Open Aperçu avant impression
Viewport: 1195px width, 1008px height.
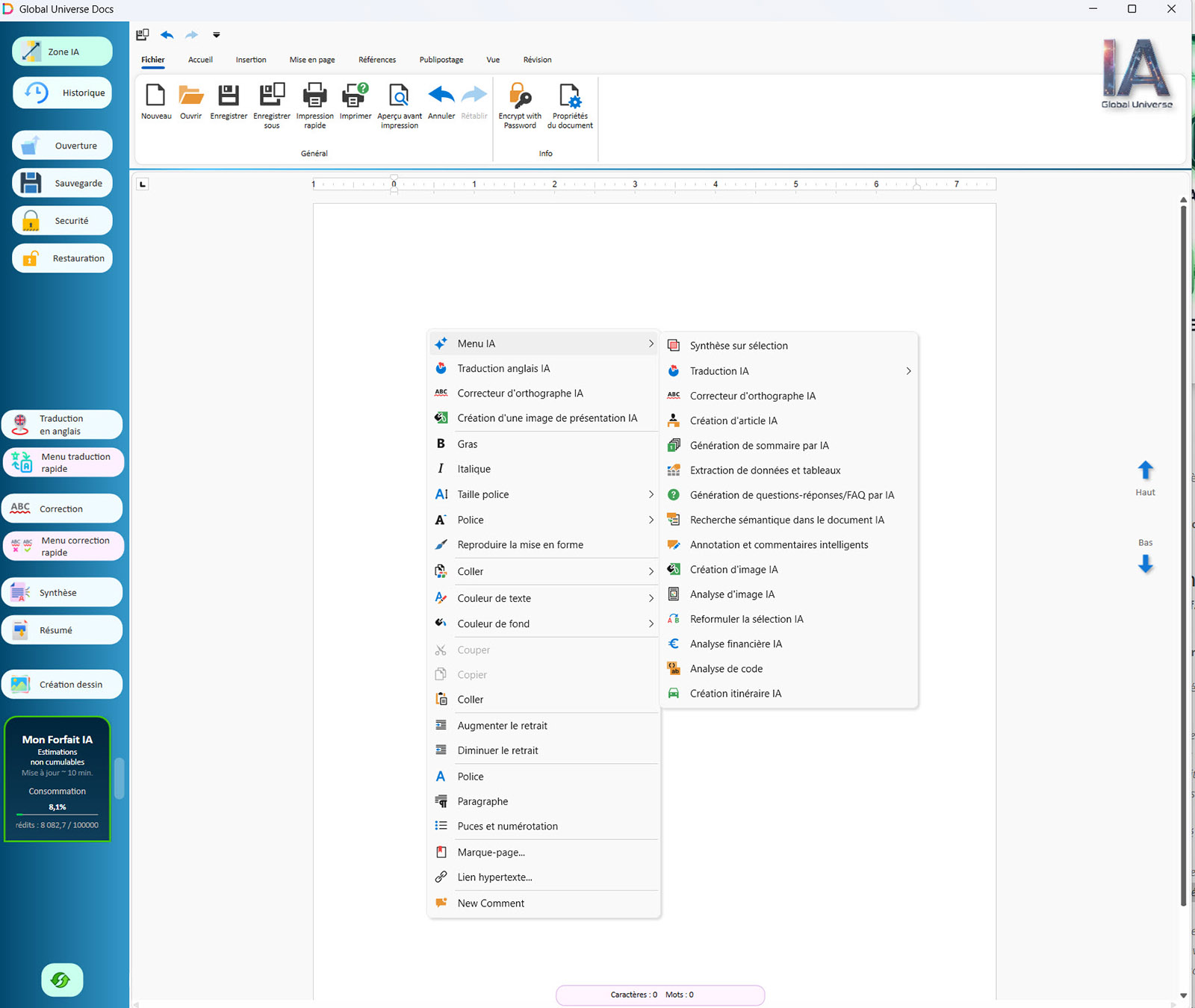(399, 97)
